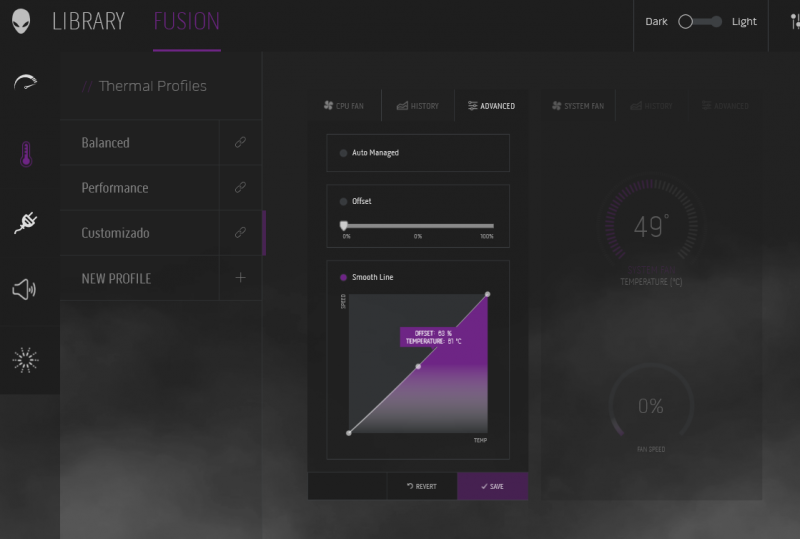Viewport: 800px width, 539px height.
Task: Add new profile with plus icon
Action: tap(240, 278)
